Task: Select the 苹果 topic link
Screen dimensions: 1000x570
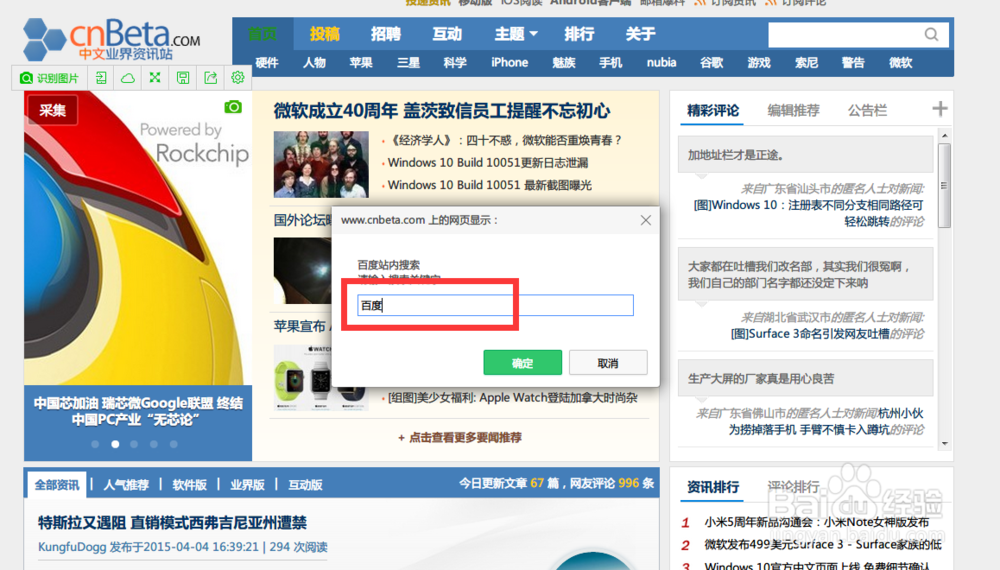Action: (x=361, y=62)
